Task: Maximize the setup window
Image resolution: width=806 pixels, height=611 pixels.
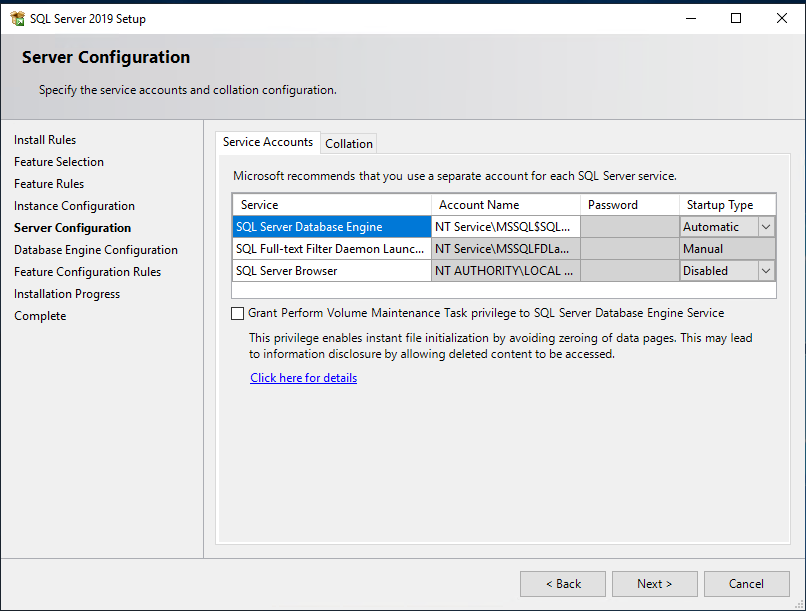Action: (736, 18)
